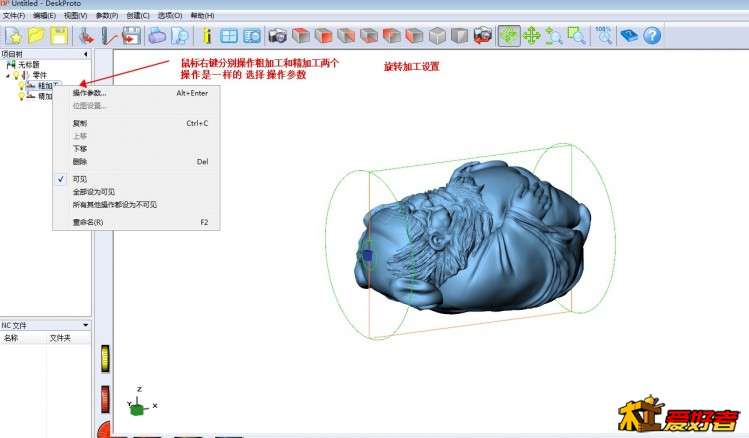Toggle light bulb of second operation item
The image size is (749, 438).
pyautogui.click(x=21, y=96)
